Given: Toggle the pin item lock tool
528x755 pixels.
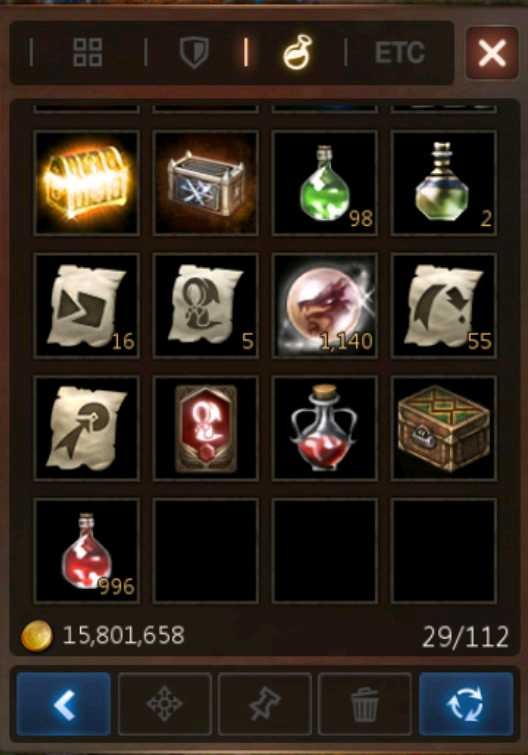Looking at the screenshot, I should 265,704.
